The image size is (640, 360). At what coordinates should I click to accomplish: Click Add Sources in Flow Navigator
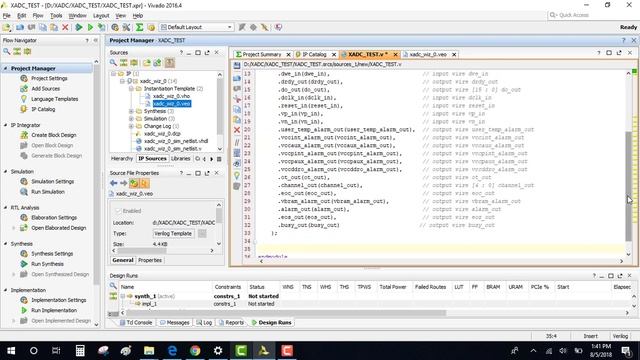(x=45, y=89)
